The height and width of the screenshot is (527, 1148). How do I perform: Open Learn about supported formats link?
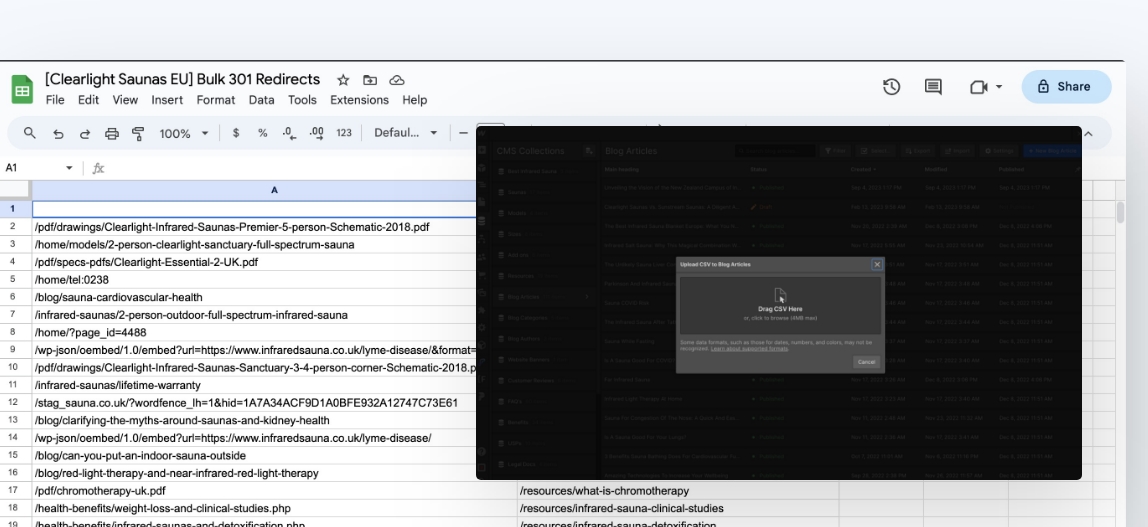(x=749, y=348)
